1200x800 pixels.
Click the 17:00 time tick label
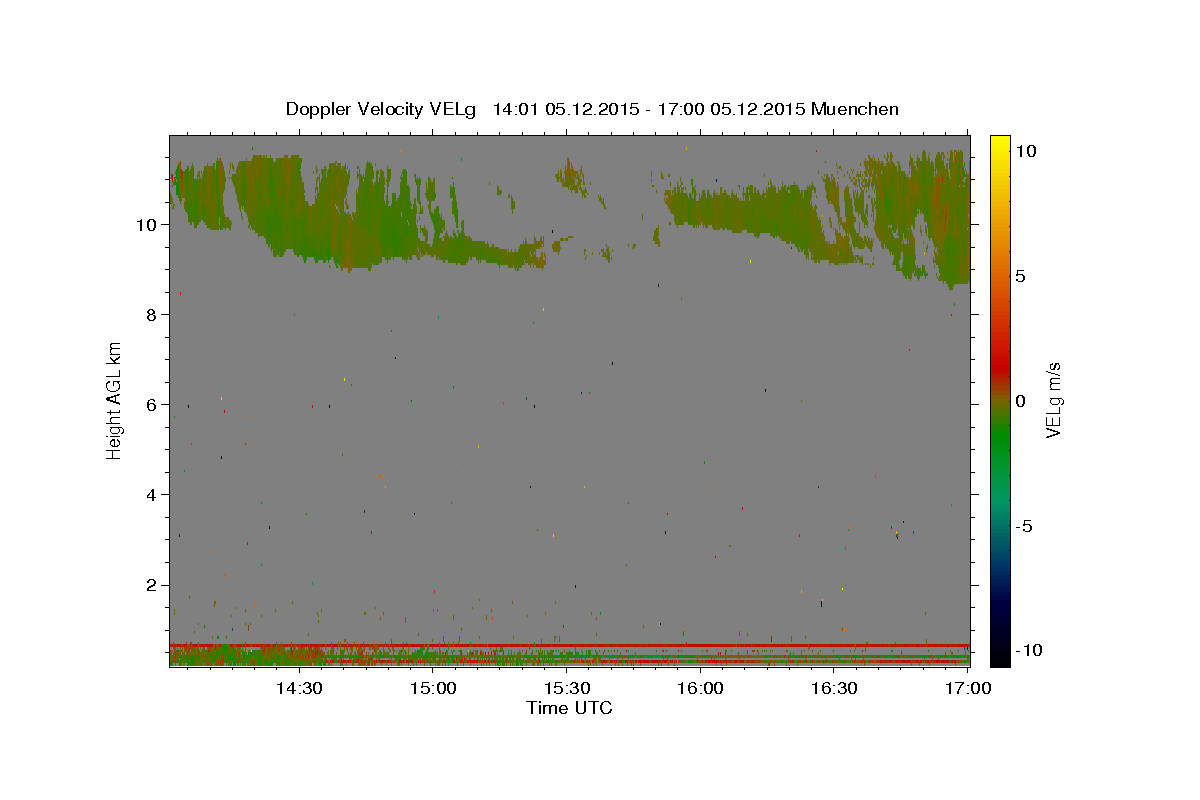tap(968, 688)
